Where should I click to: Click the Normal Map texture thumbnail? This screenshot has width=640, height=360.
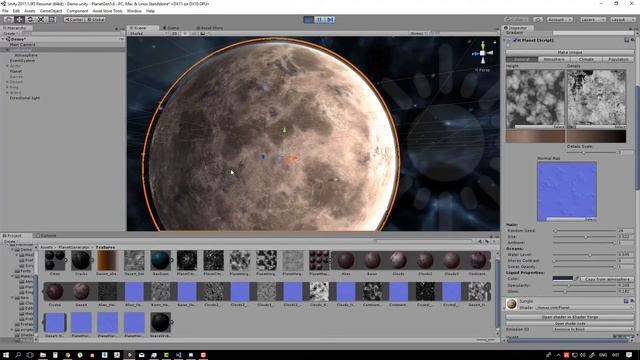click(567, 191)
